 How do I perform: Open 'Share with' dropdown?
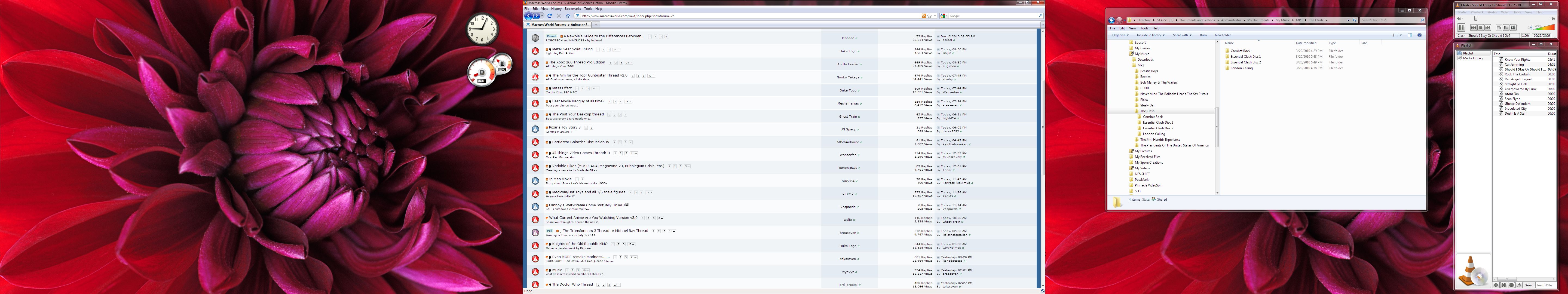[1182, 35]
